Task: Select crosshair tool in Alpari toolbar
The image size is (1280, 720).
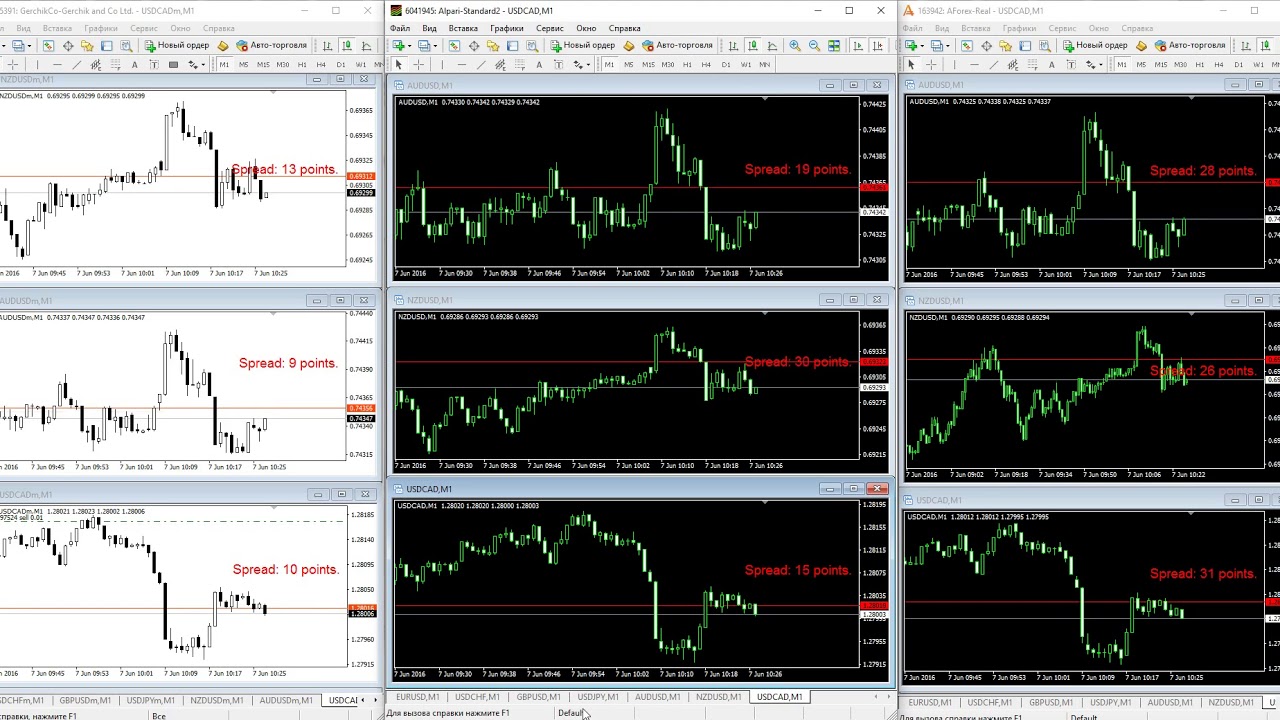Action: 419,64
